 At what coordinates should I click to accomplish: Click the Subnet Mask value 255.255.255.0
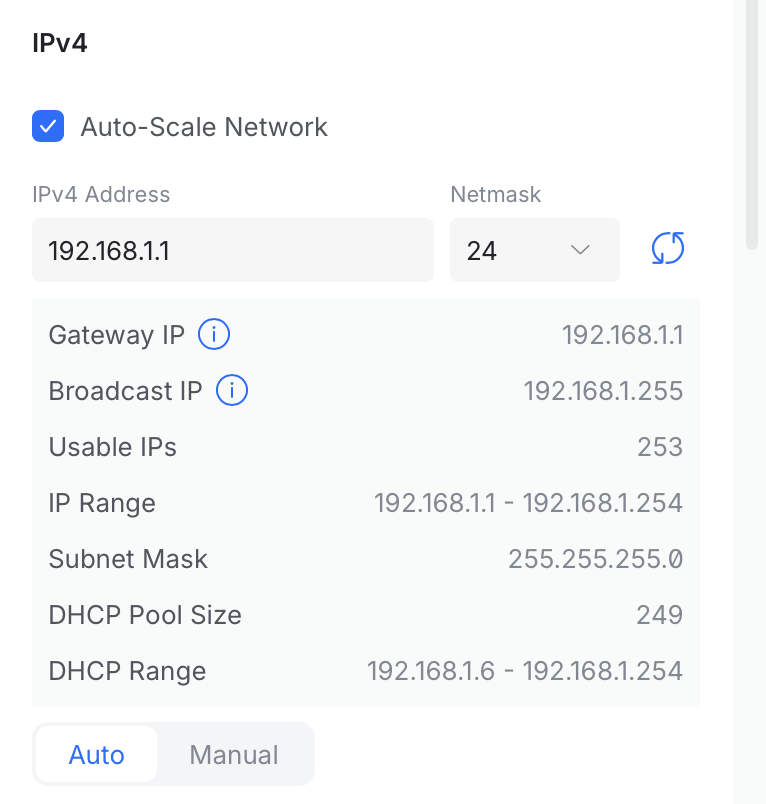point(595,558)
